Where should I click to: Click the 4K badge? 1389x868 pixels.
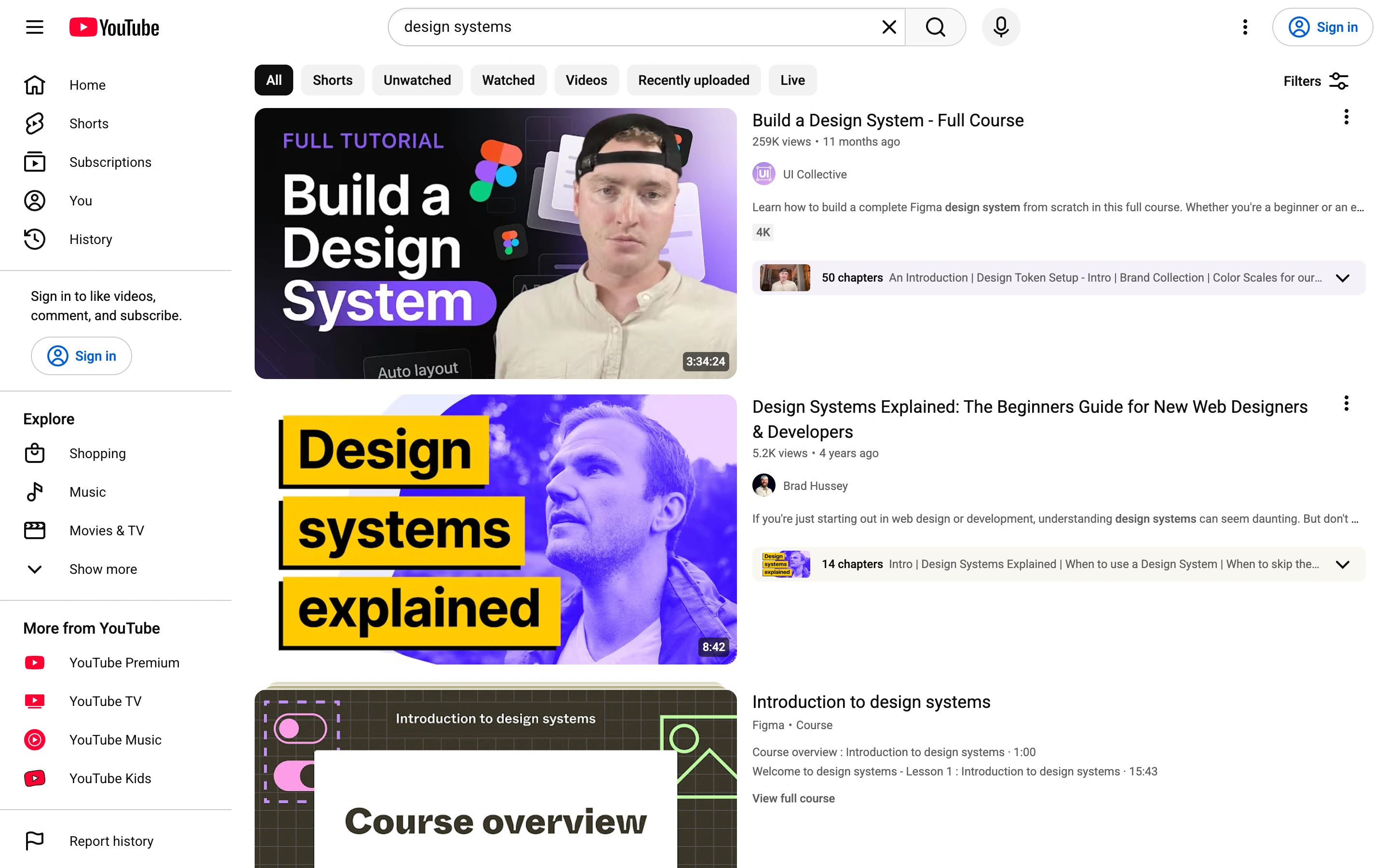pos(763,232)
